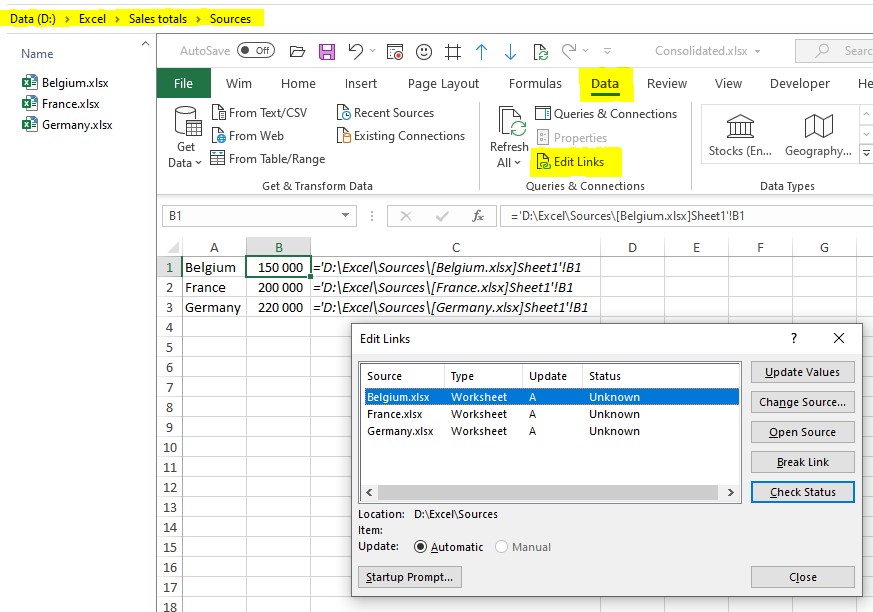Open the Consolidated.xlsx title dropdown

click(758, 51)
